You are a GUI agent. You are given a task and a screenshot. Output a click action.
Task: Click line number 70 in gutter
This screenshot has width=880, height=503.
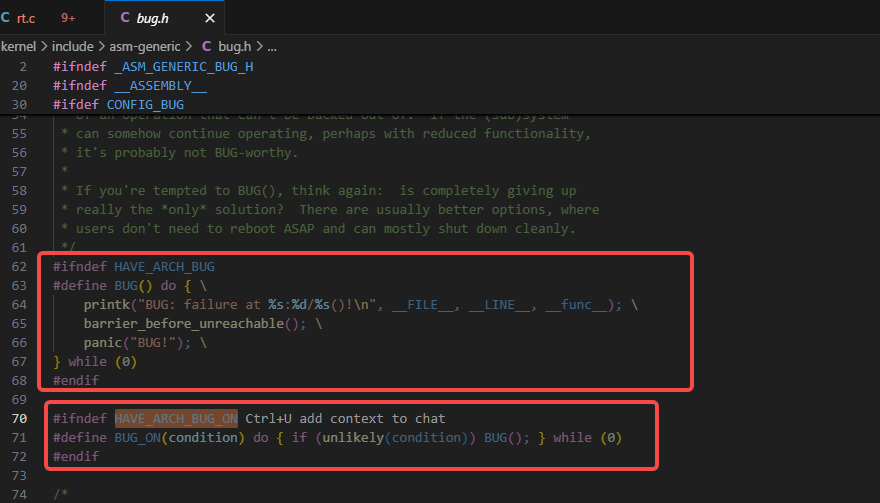(19, 419)
